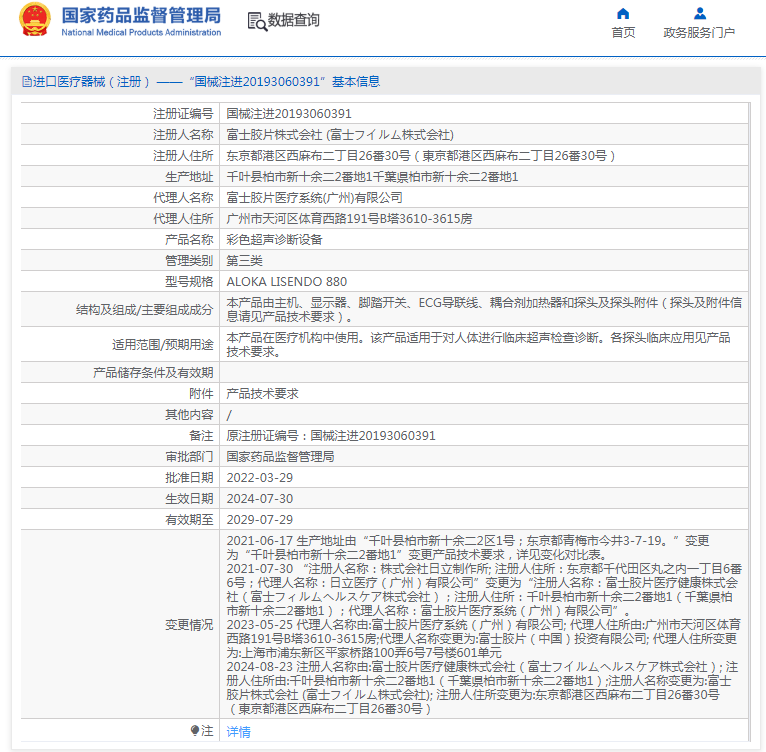The width and height of the screenshot is (766, 752).
Task: Click 进口医疗器械（注册） in the panel header
Action: point(92,82)
